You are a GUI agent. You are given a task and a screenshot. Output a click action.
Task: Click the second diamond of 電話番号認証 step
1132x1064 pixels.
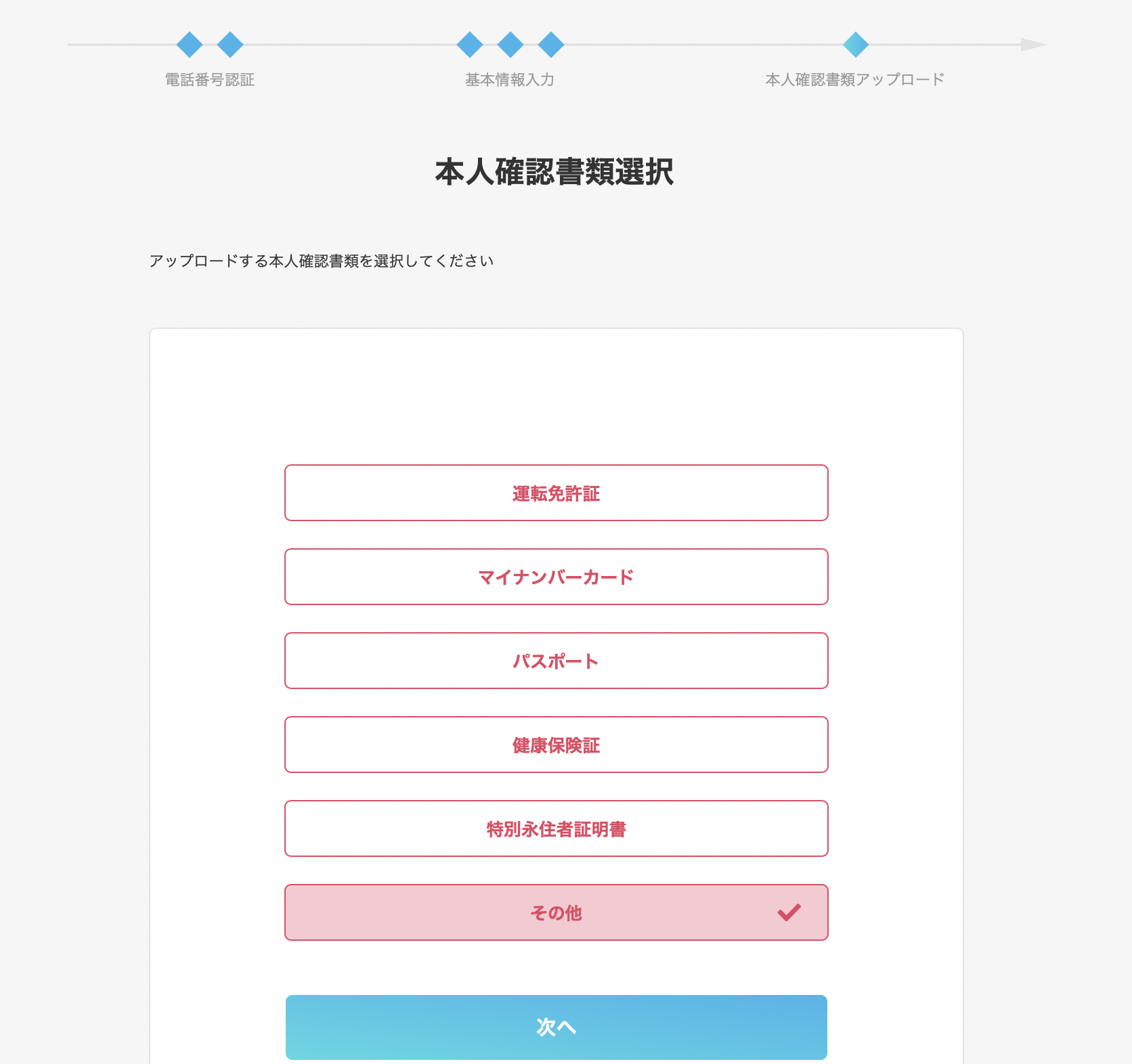point(230,43)
